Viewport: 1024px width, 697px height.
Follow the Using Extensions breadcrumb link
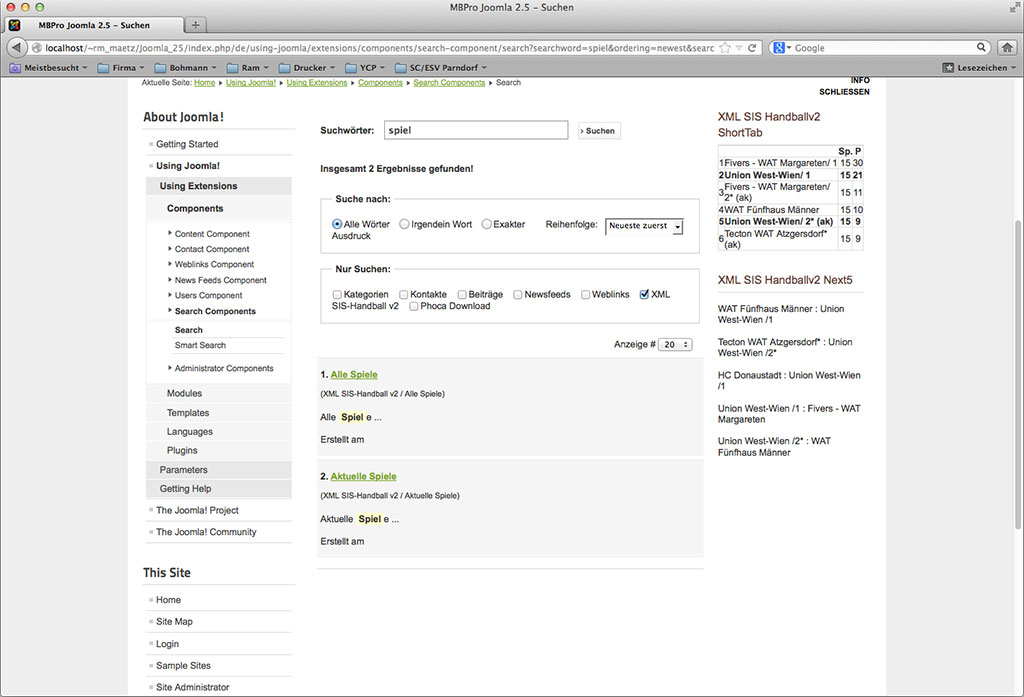(317, 83)
